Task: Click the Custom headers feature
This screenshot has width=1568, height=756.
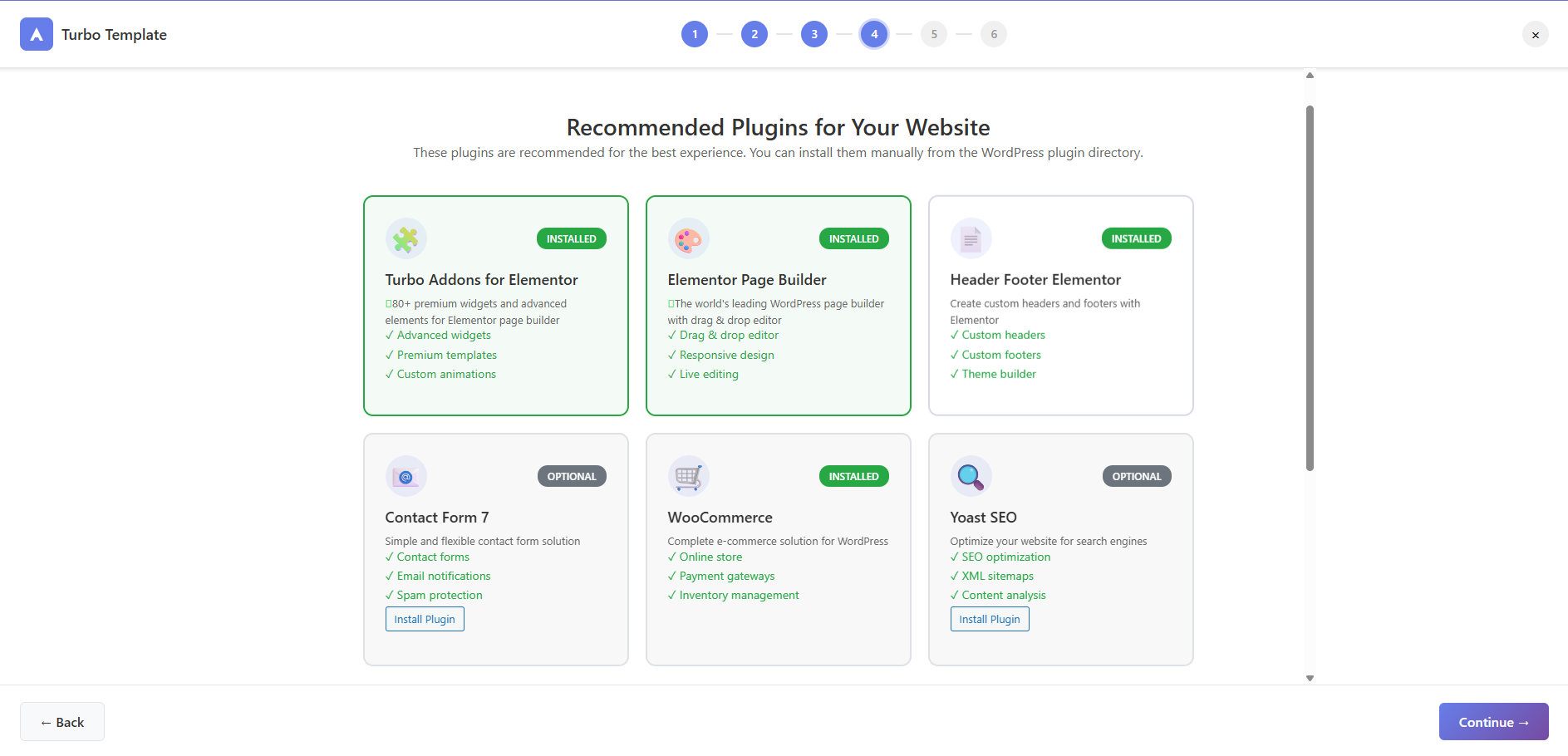Action: pos(998,336)
